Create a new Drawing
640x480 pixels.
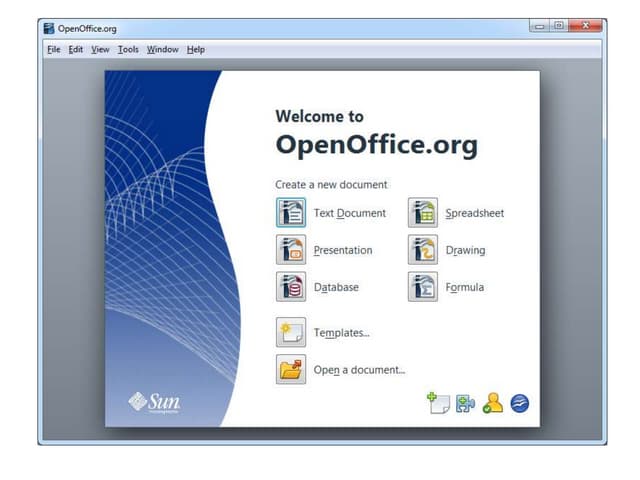click(423, 250)
